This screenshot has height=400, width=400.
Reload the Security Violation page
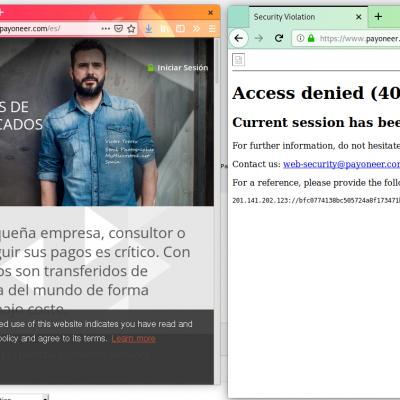pyautogui.click(x=279, y=38)
